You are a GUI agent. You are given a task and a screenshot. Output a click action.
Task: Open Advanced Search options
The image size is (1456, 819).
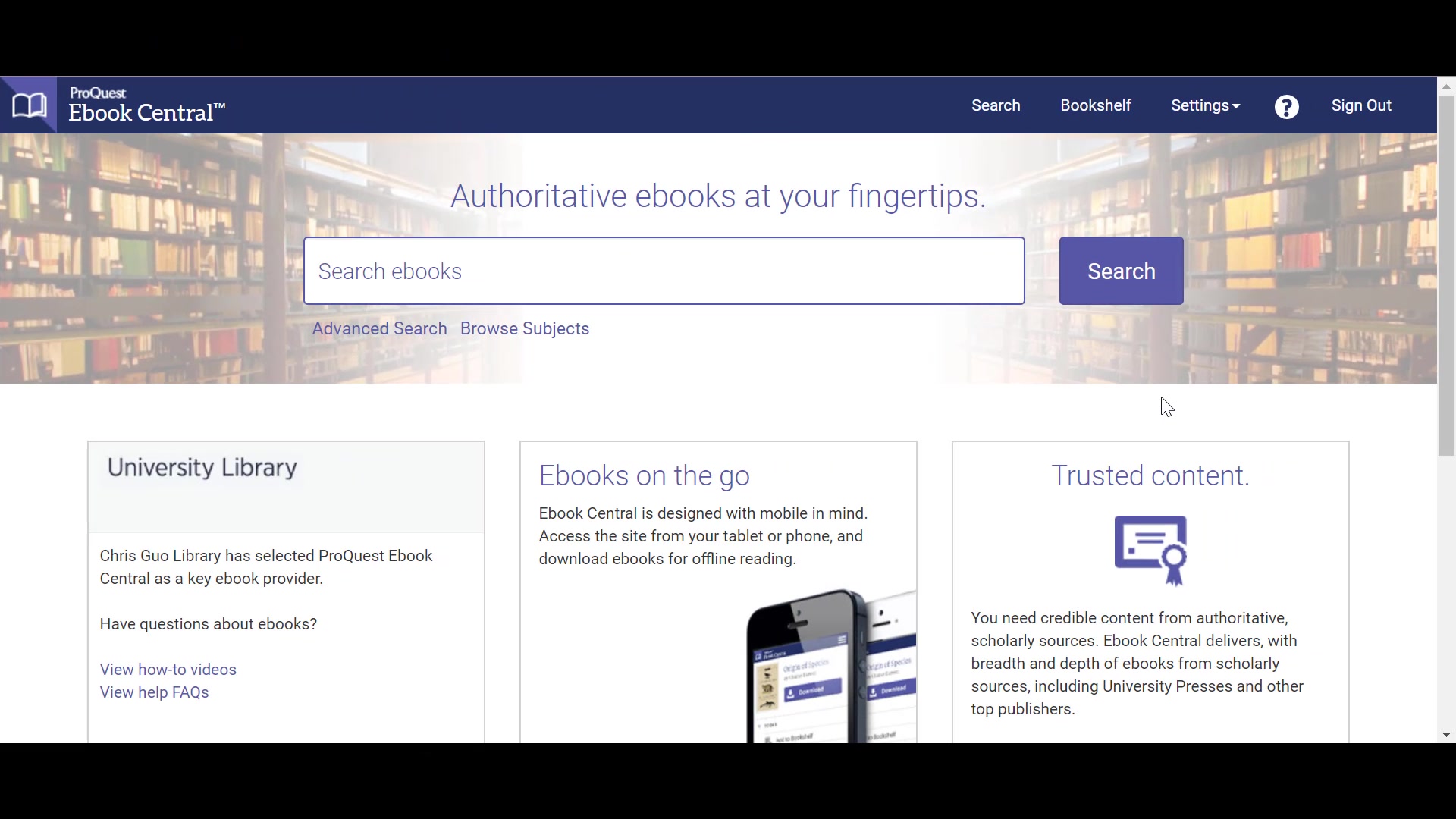click(379, 328)
